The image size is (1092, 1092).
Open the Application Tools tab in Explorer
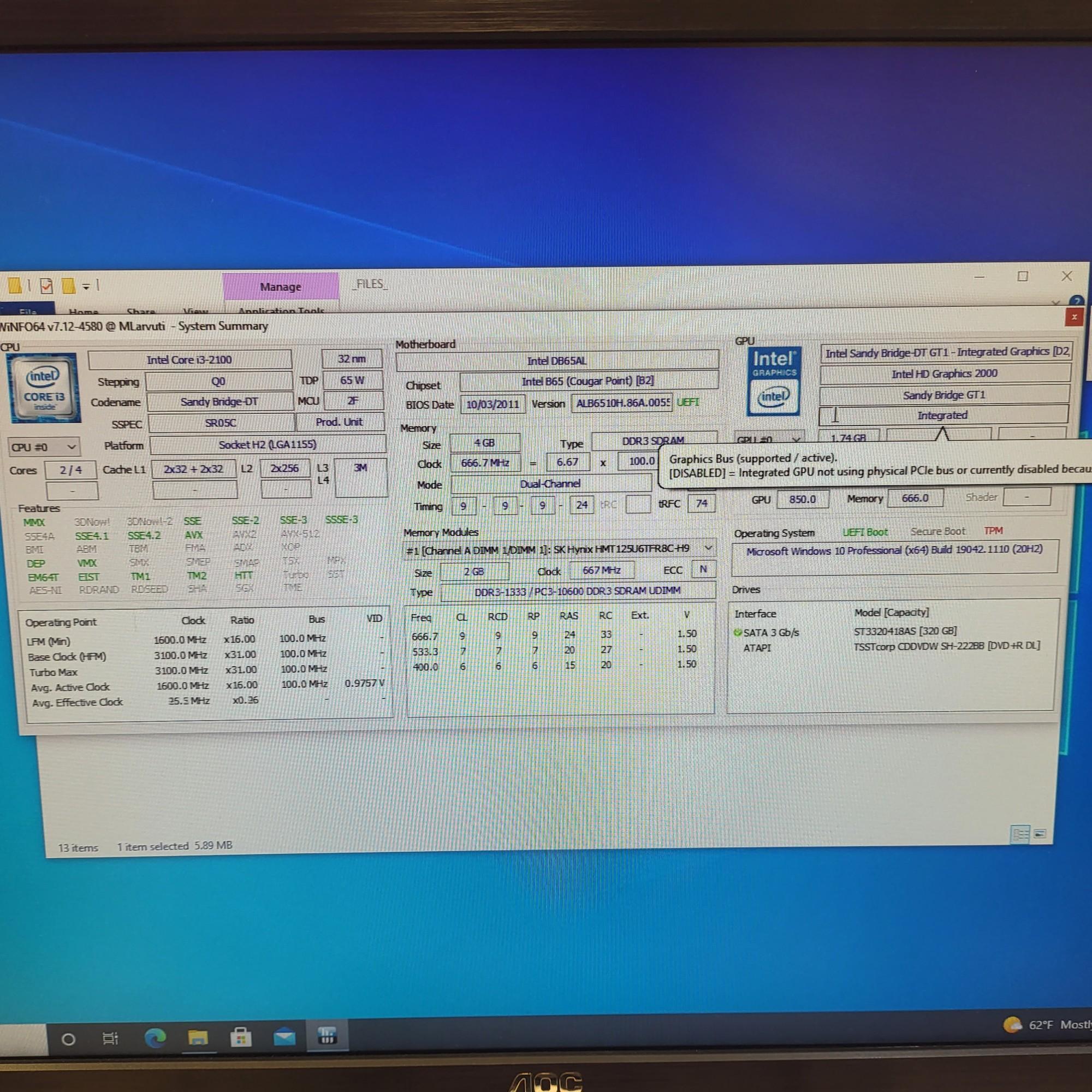(x=281, y=310)
